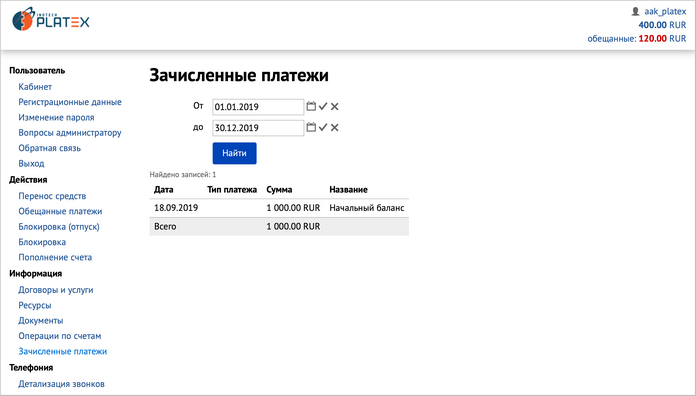Click the Пользователь section header
This screenshot has height=396, width=696.
[x=37, y=71]
